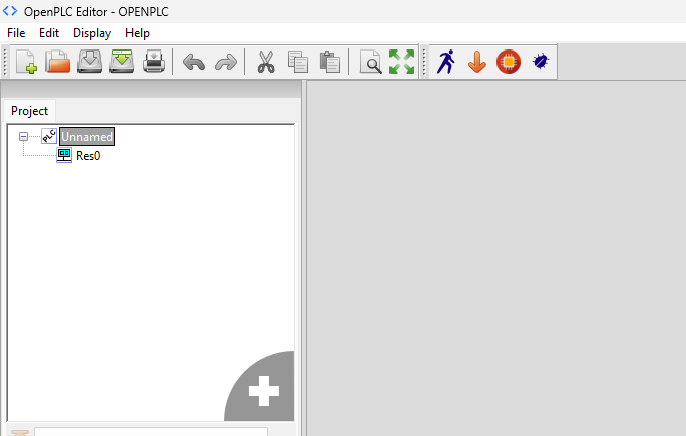Click the main toolbar drag handle
Viewport: 686px width, 436px height.
click(x=5, y=62)
